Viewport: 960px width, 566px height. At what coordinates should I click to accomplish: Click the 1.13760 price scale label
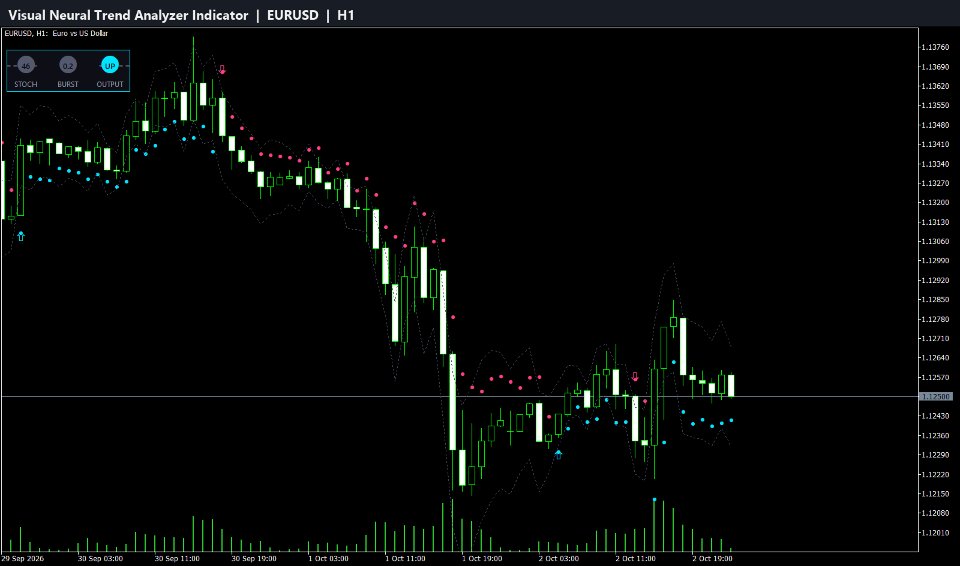pyautogui.click(x=936, y=47)
